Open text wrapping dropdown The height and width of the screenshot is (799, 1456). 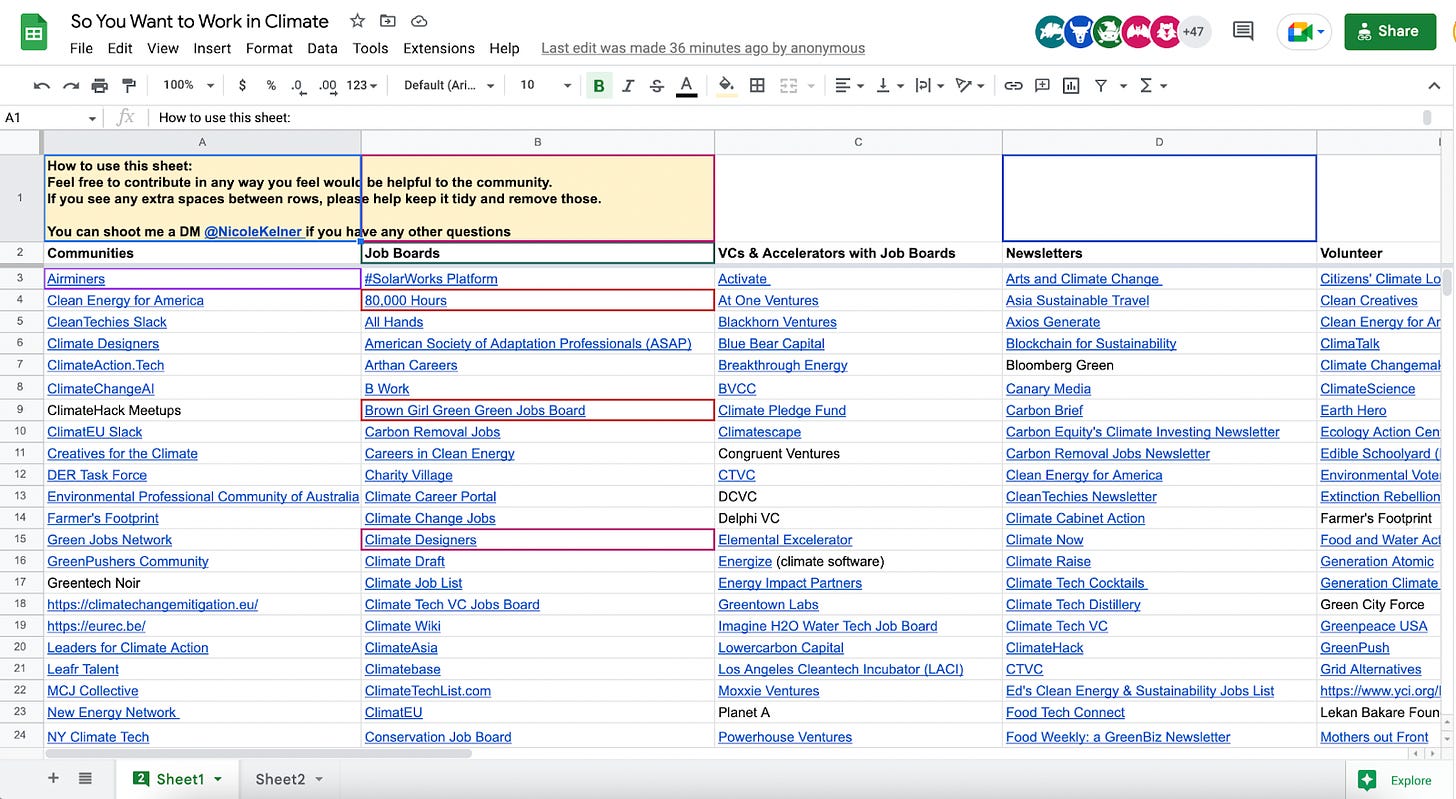(929, 86)
